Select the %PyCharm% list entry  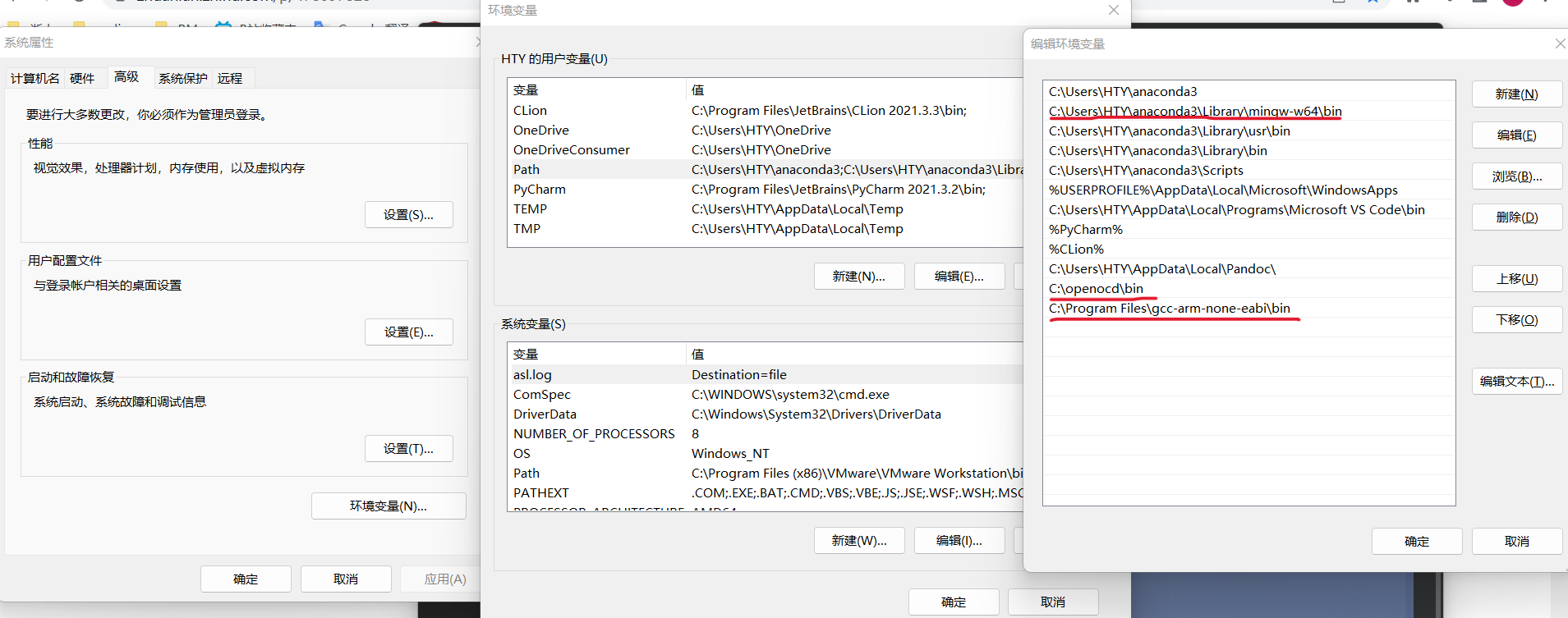[1085, 230]
